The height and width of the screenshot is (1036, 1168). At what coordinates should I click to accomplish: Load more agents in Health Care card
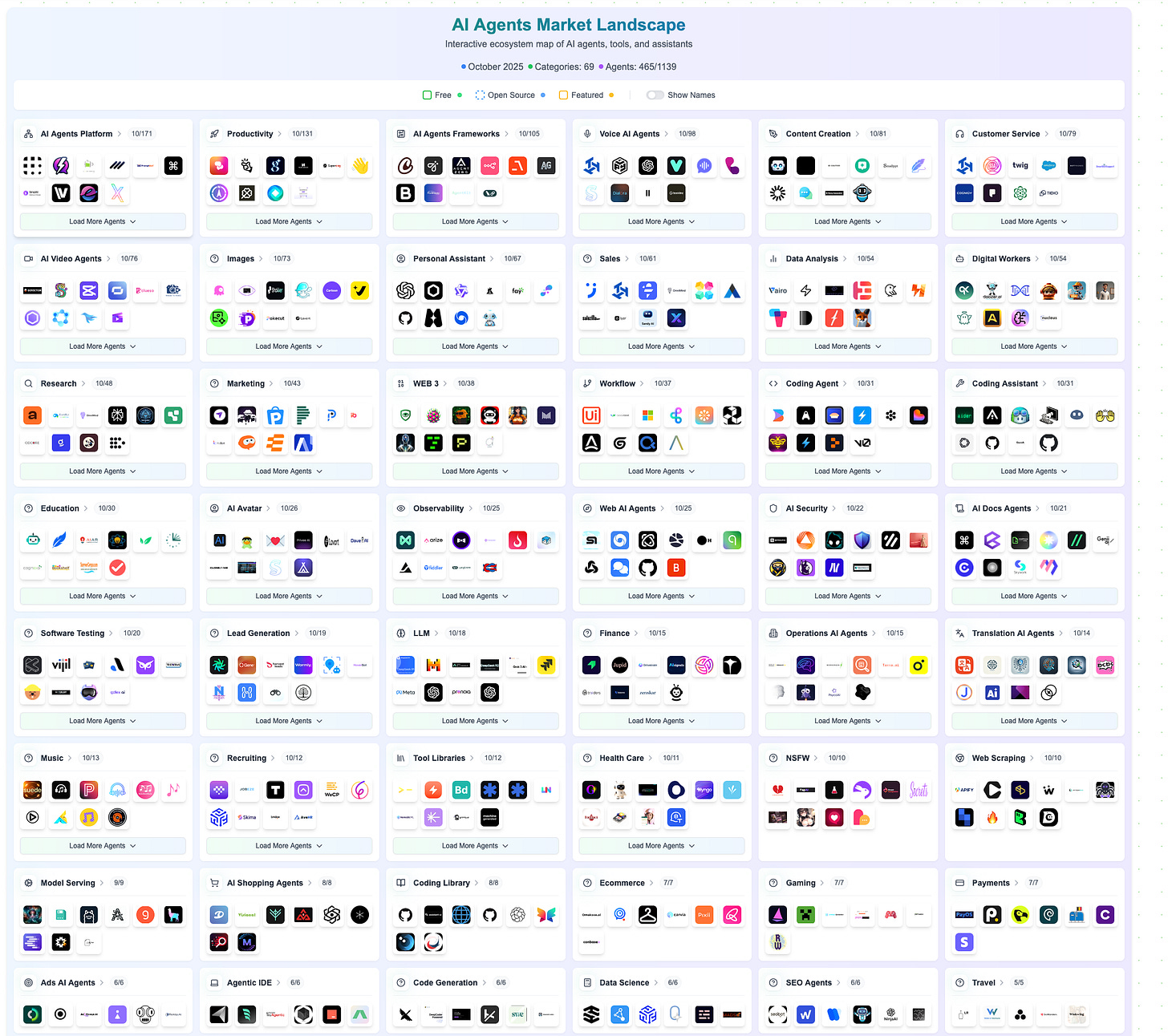pos(662,846)
